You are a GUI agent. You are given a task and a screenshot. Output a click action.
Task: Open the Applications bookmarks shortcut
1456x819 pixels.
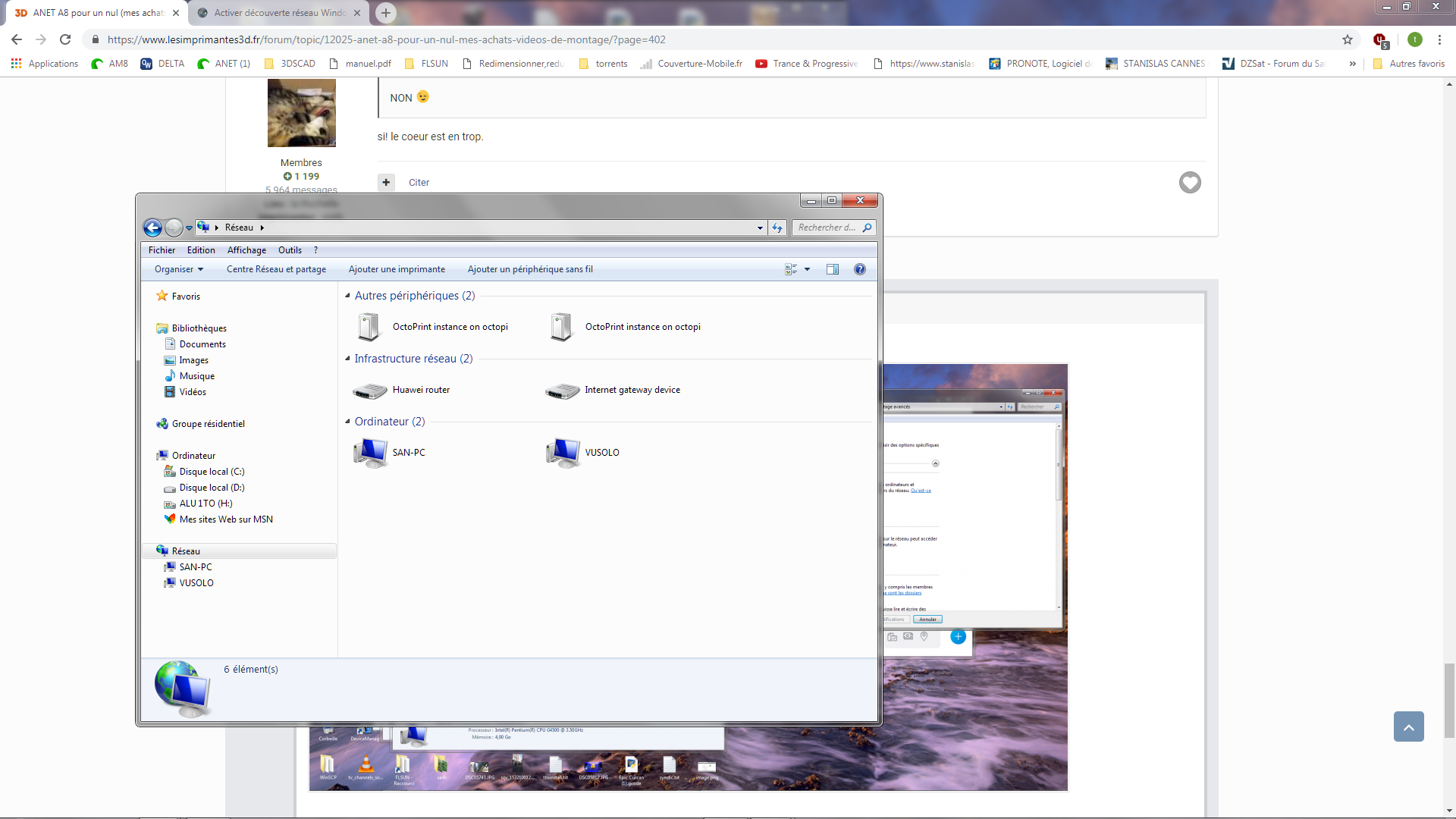click(x=45, y=64)
